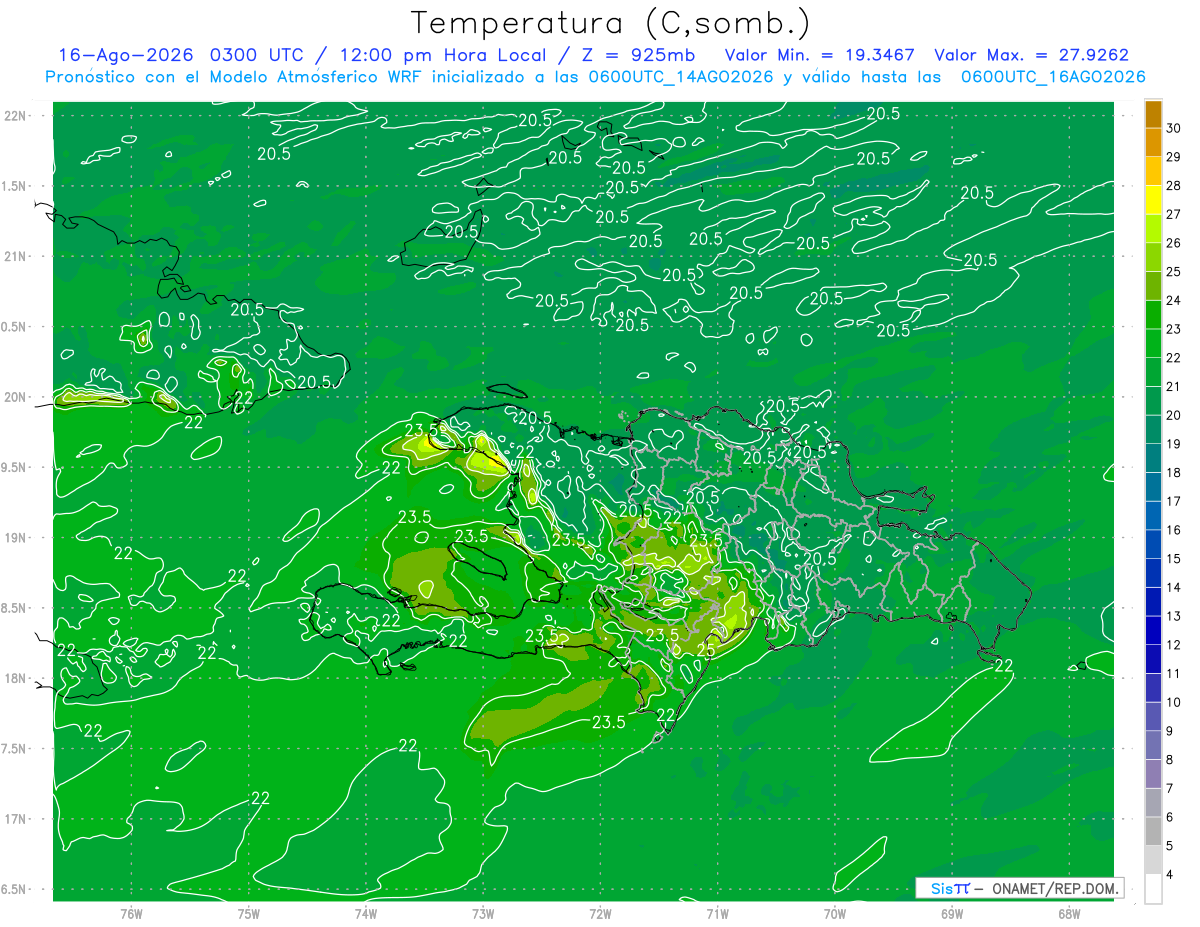This screenshot has height=927, width=1200.
Task: Click the '25' contour label on the map
Action: (705, 650)
